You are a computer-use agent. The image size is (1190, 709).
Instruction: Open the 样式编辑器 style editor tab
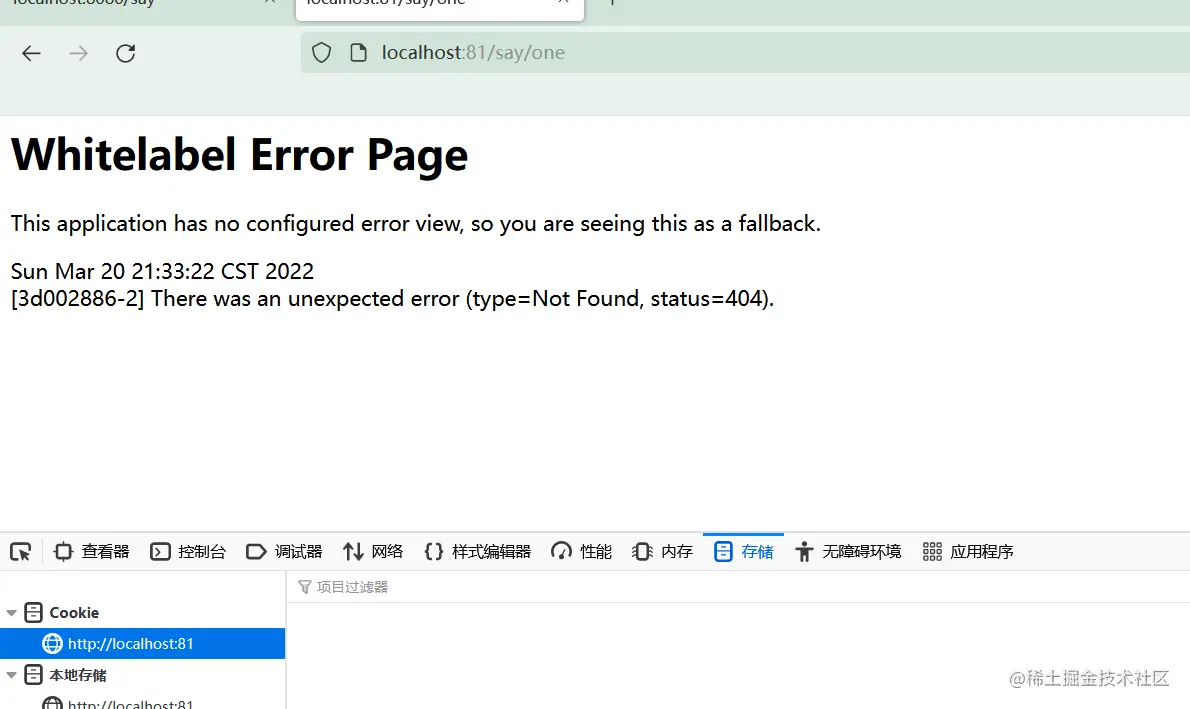[x=477, y=552]
